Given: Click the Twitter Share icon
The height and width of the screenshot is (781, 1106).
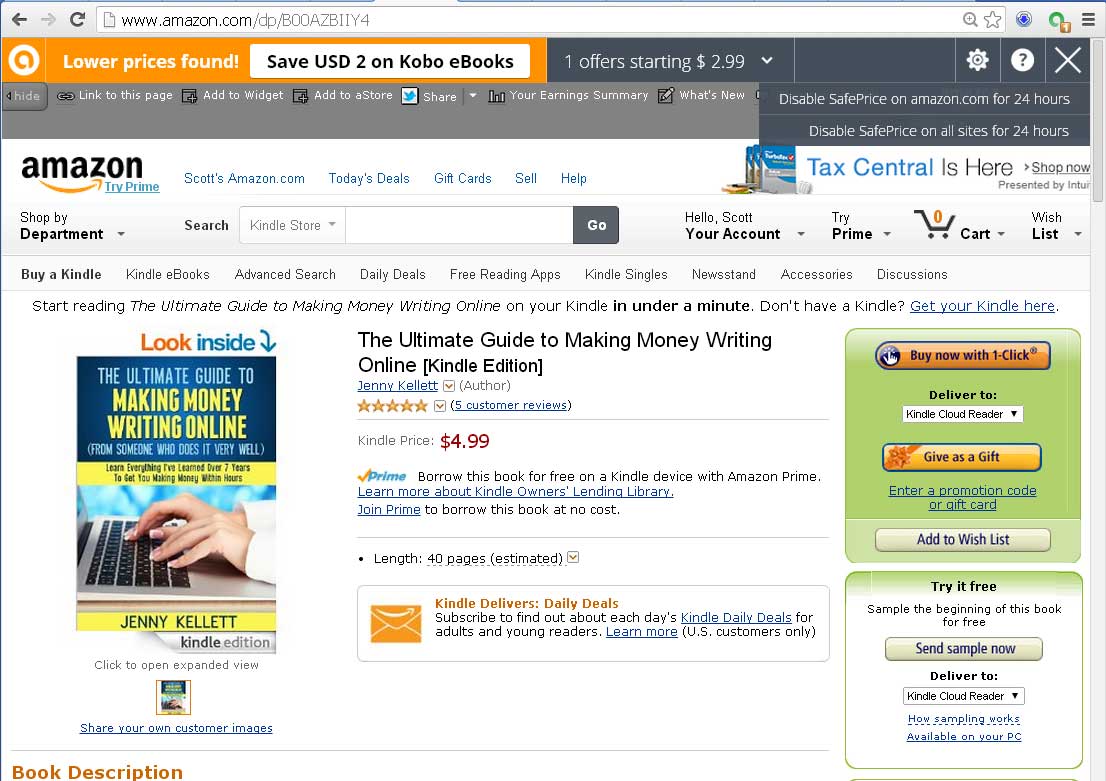Looking at the screenshot, I should click(410, 96).
